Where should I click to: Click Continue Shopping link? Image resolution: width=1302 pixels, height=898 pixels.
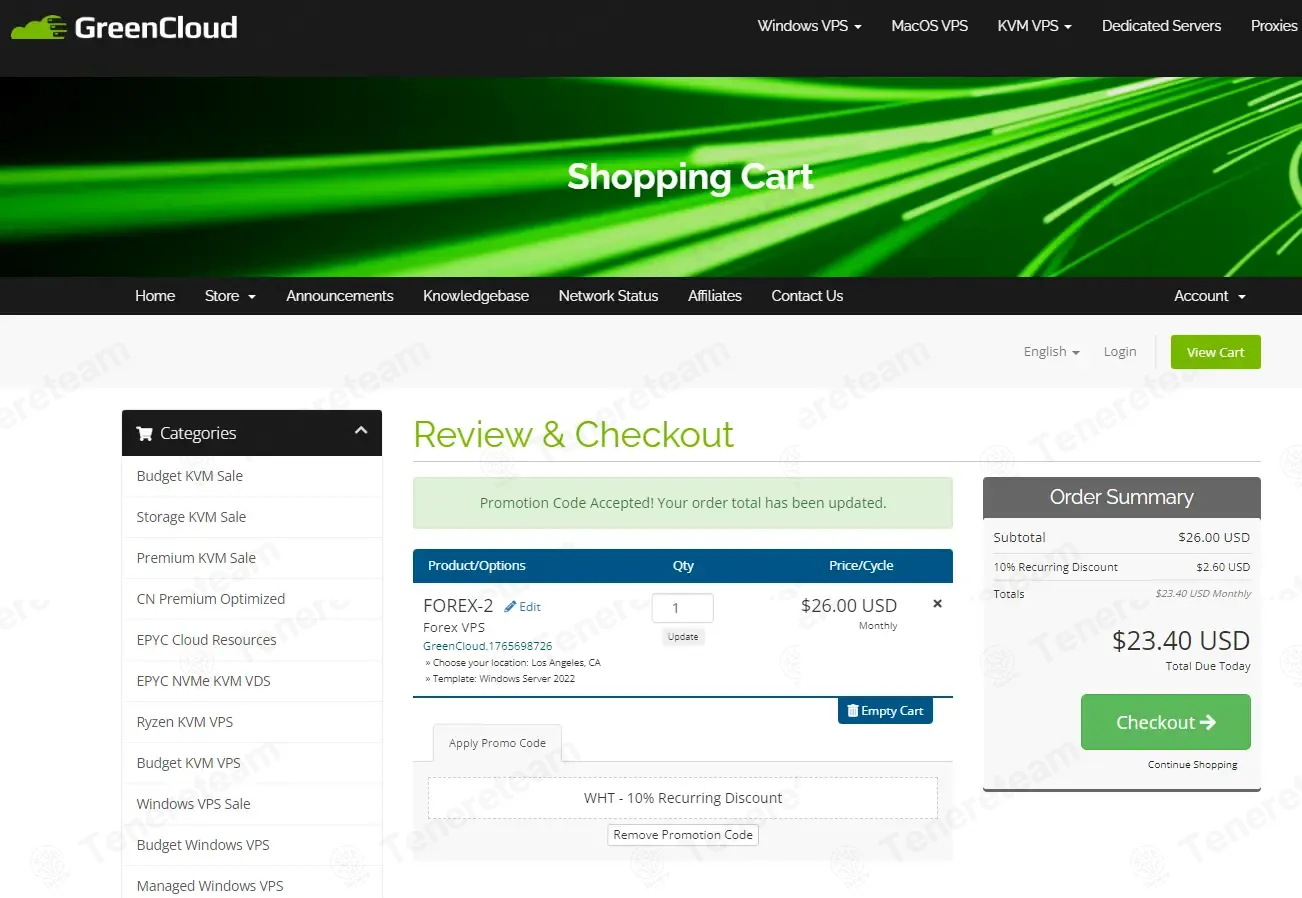[1193, 765]
